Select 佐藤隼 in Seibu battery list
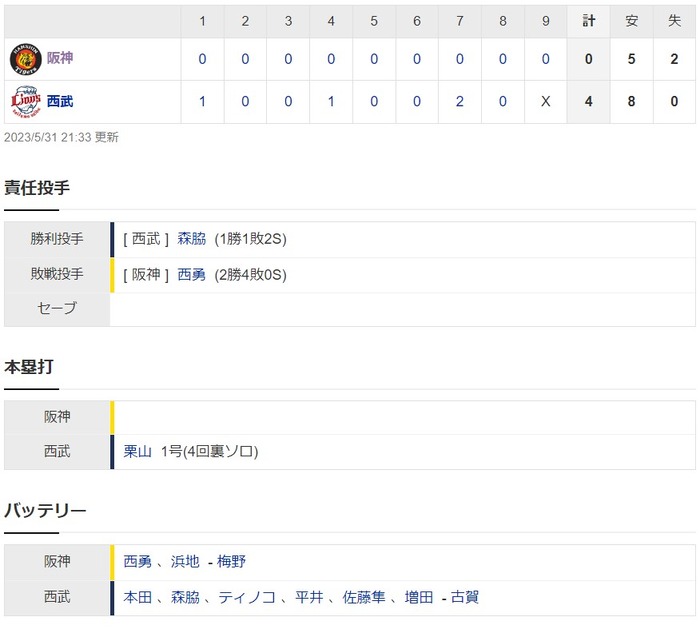The image size is (700, 629). pyautogui.click(x=364, y=597)
